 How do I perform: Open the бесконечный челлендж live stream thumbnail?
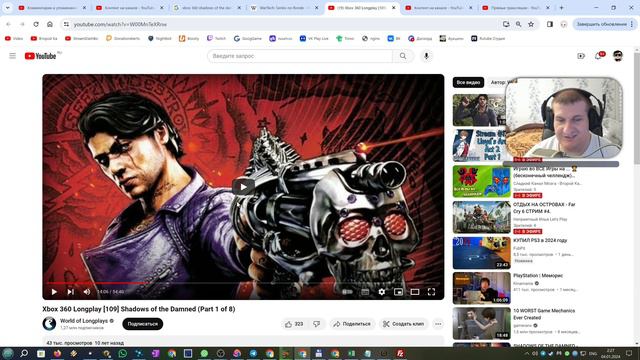tap(482, 181)
